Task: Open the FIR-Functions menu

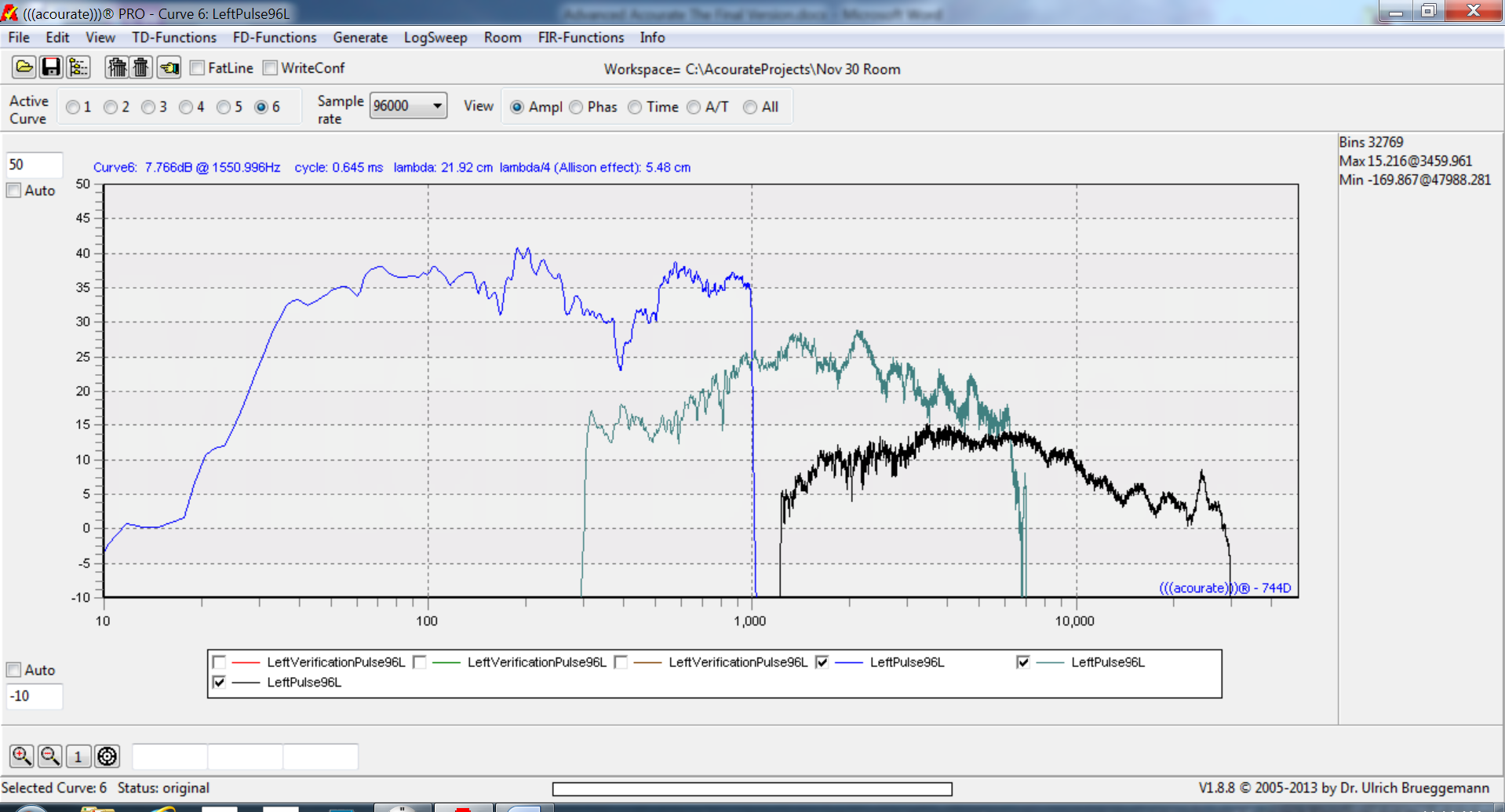Action: click(x=581, y=38)
